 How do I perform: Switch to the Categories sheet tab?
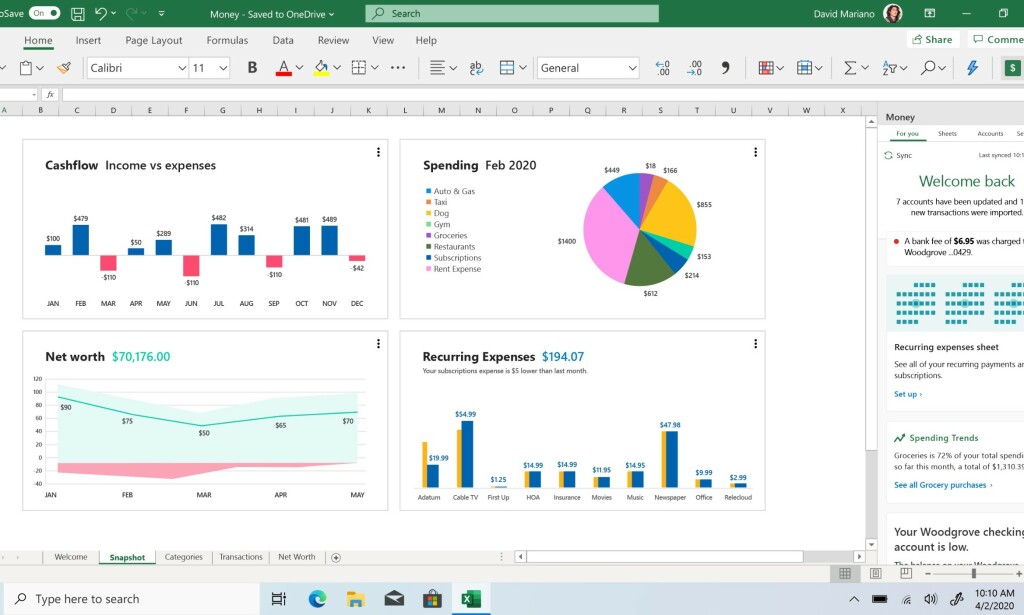pos(184,557)
